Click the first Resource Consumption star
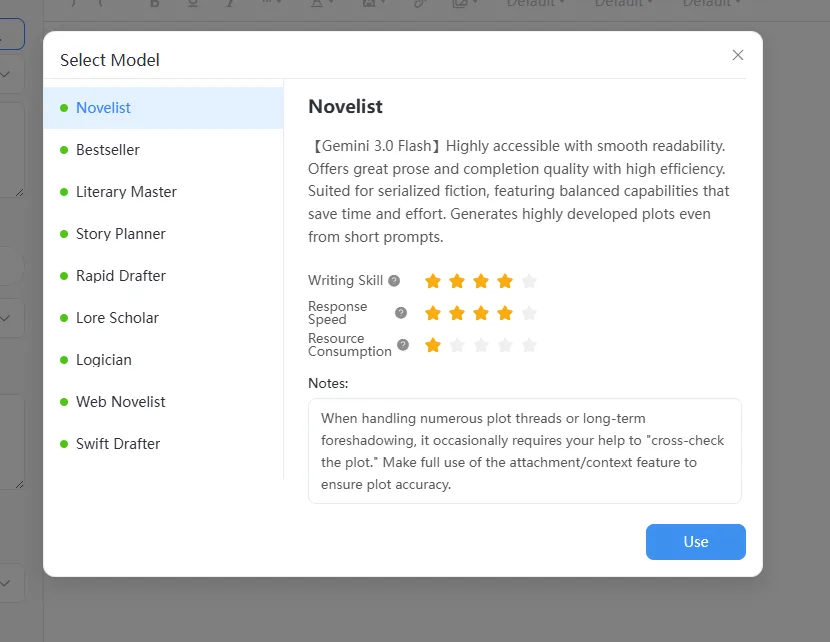This screenshot has width=830, height=642. pyautogui.click(x=433, y=346)
